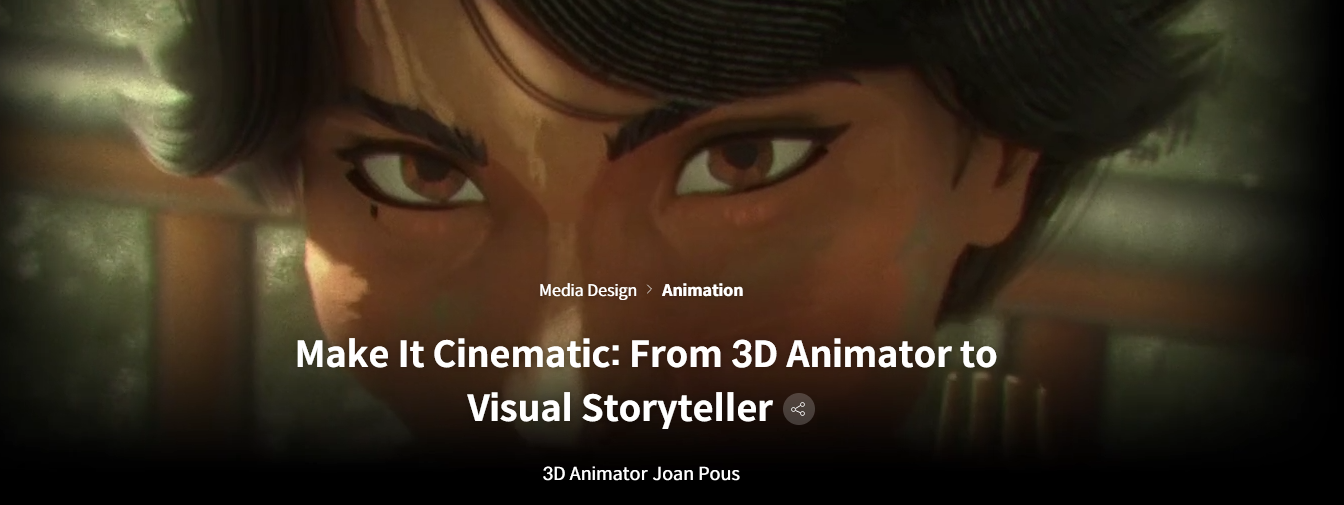The width and height of the screenshot is (1344, 505).
Task: Open the Animation breadcrumb category
Action: pos(702,290)
